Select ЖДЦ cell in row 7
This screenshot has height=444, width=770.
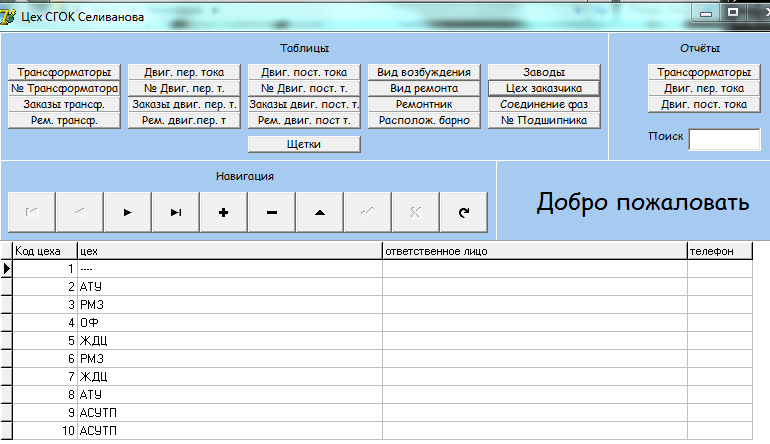[x=230, y=377]
